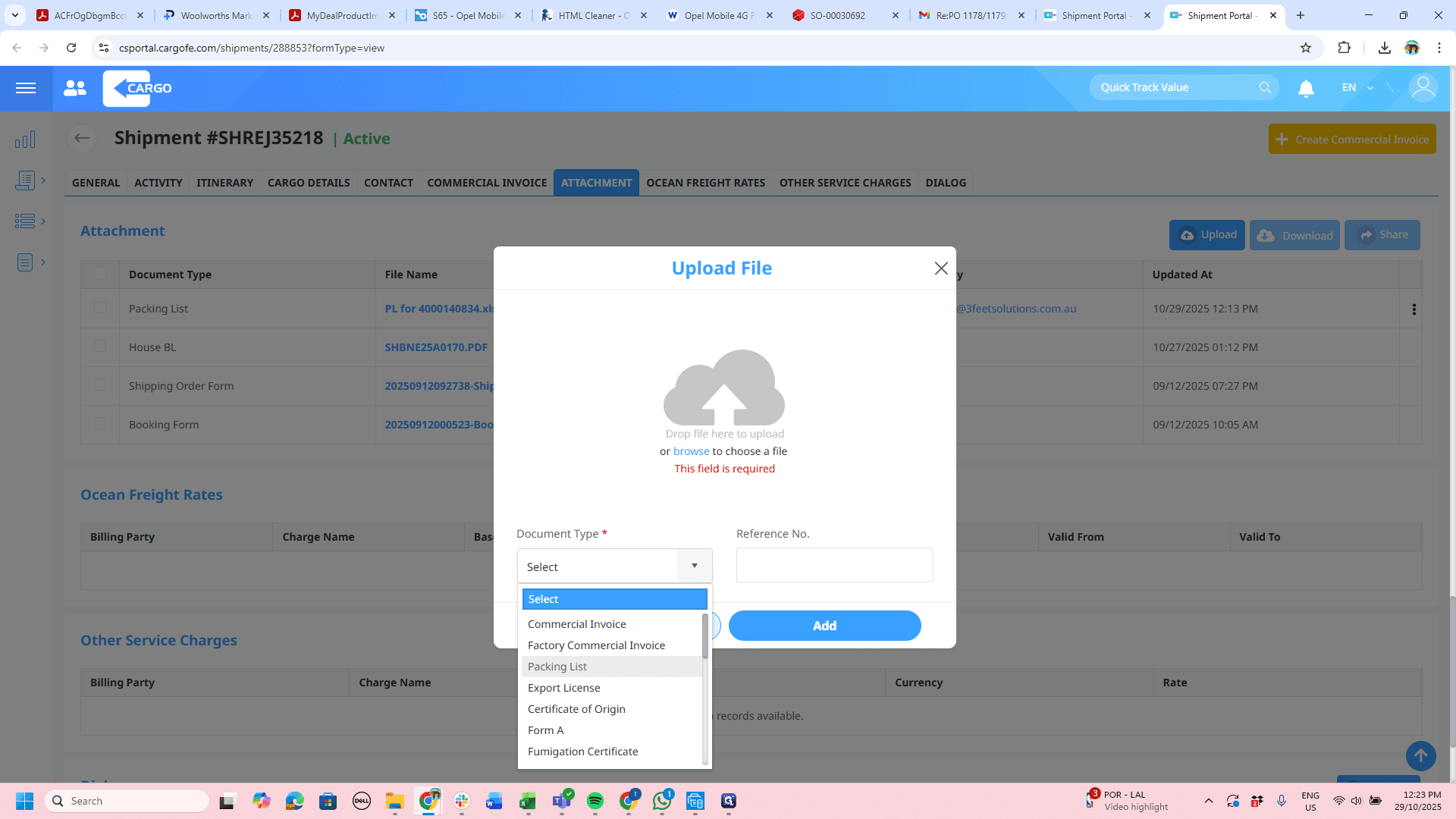Open notifications bell
This screenshot has width=1456, height=819.
(1306, 89)
